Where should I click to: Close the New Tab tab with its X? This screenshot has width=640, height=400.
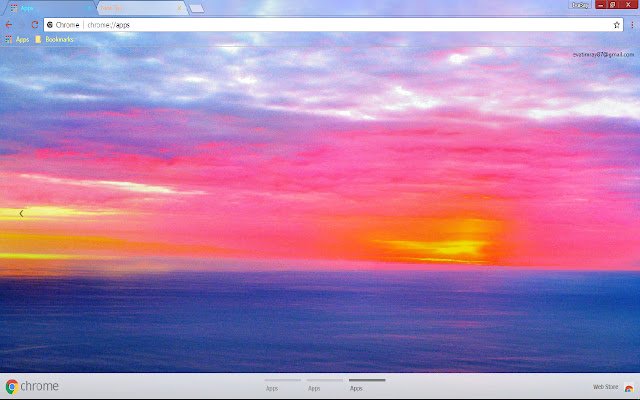179,8
